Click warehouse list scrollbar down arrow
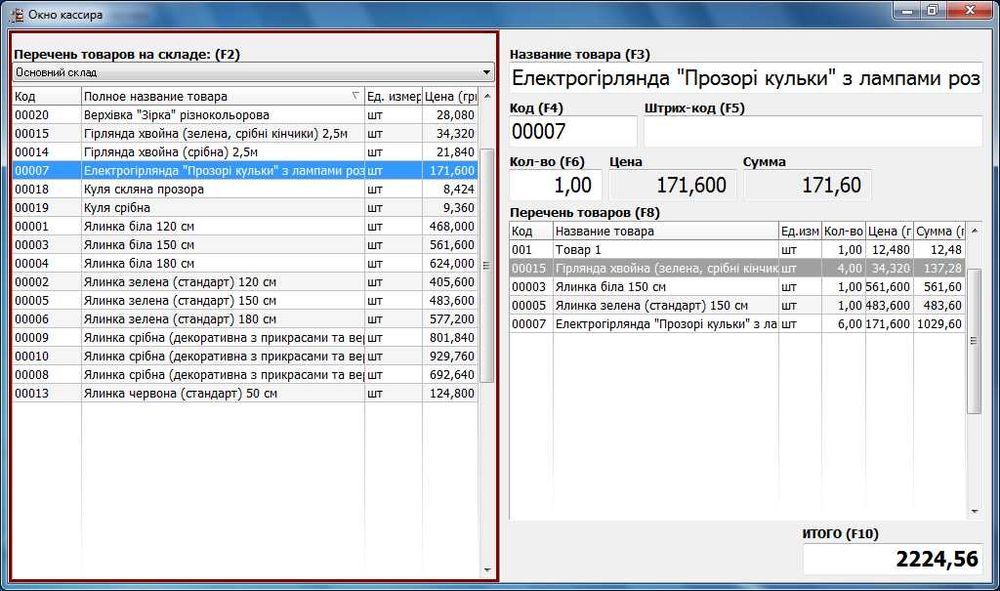Viewport: 1000px width, 591px height. pos(487,570)
